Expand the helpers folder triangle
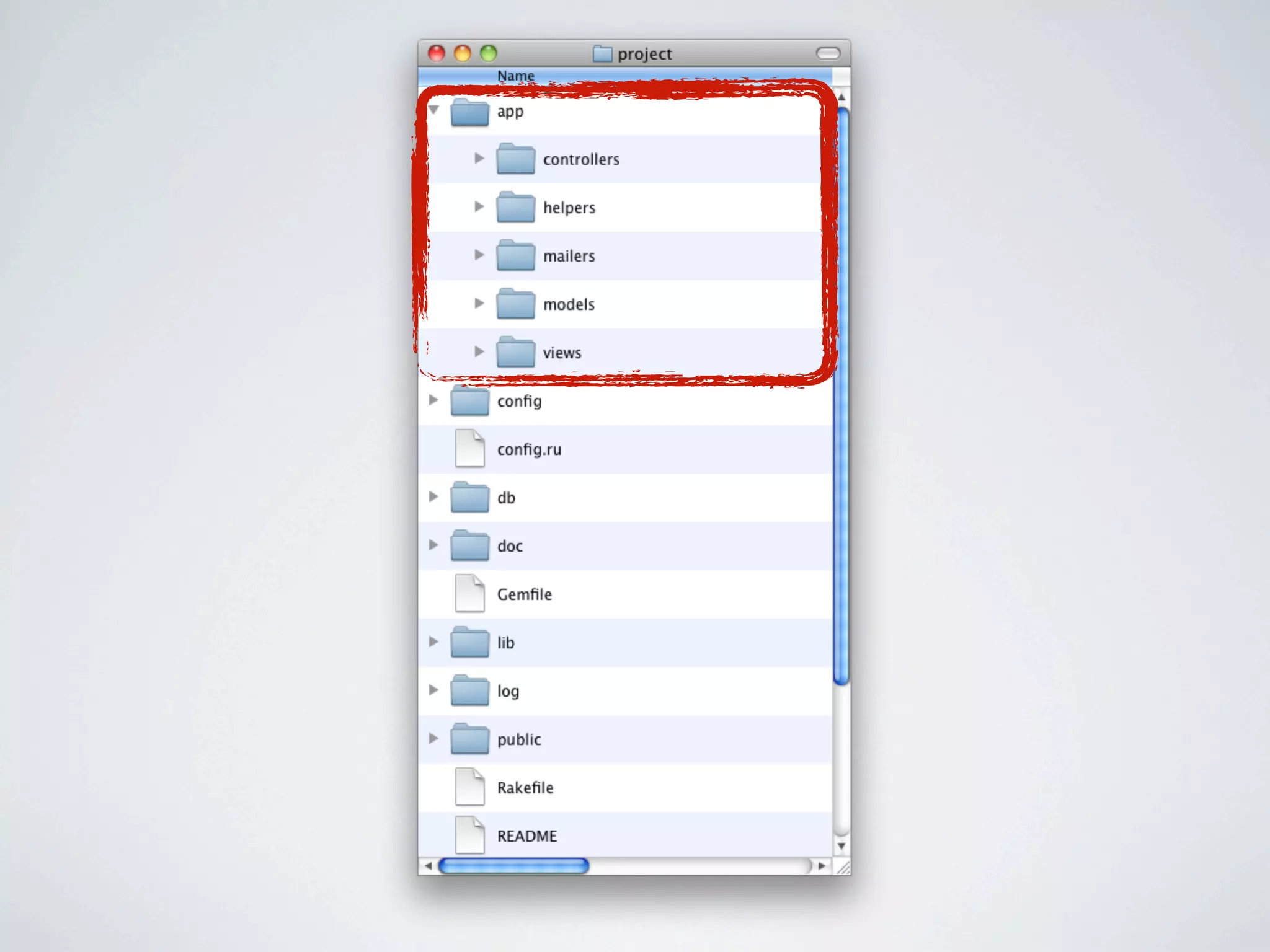 479,206
